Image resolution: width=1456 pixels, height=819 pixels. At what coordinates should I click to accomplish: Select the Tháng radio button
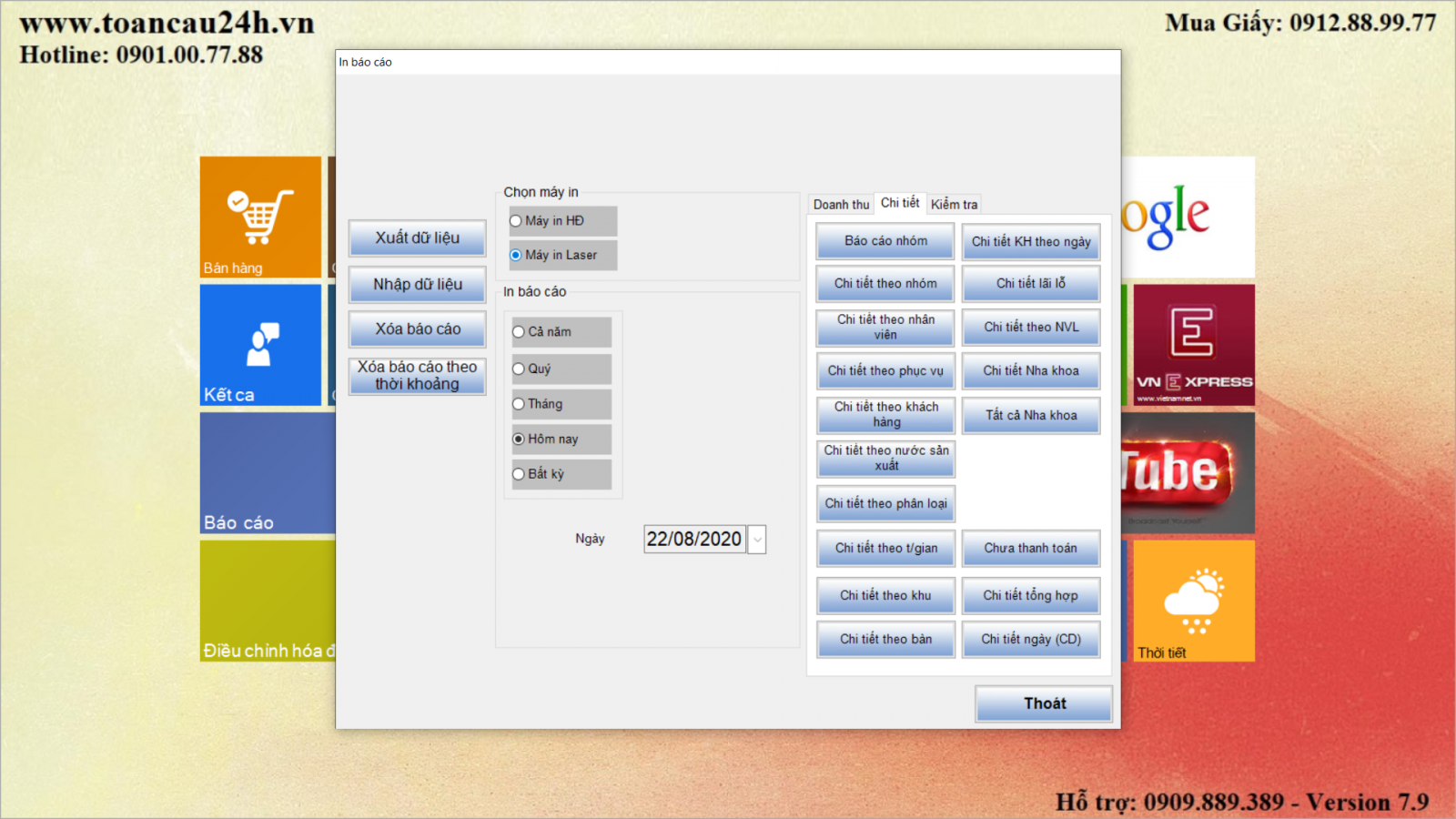point(519,404)
